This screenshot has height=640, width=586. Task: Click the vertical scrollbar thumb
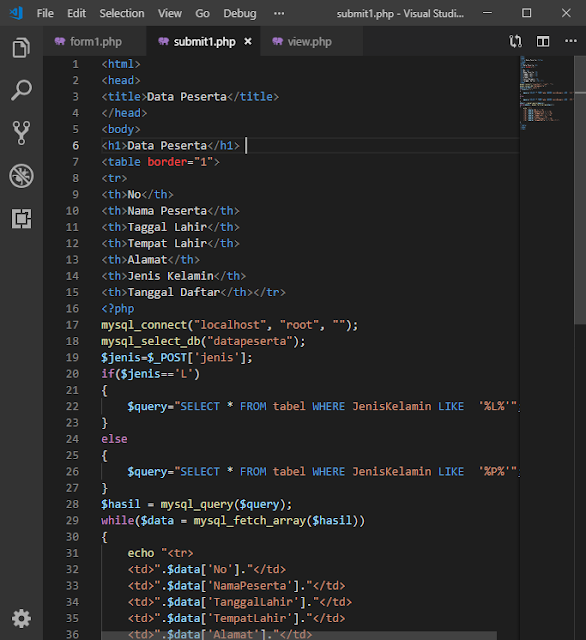(580, 190)
